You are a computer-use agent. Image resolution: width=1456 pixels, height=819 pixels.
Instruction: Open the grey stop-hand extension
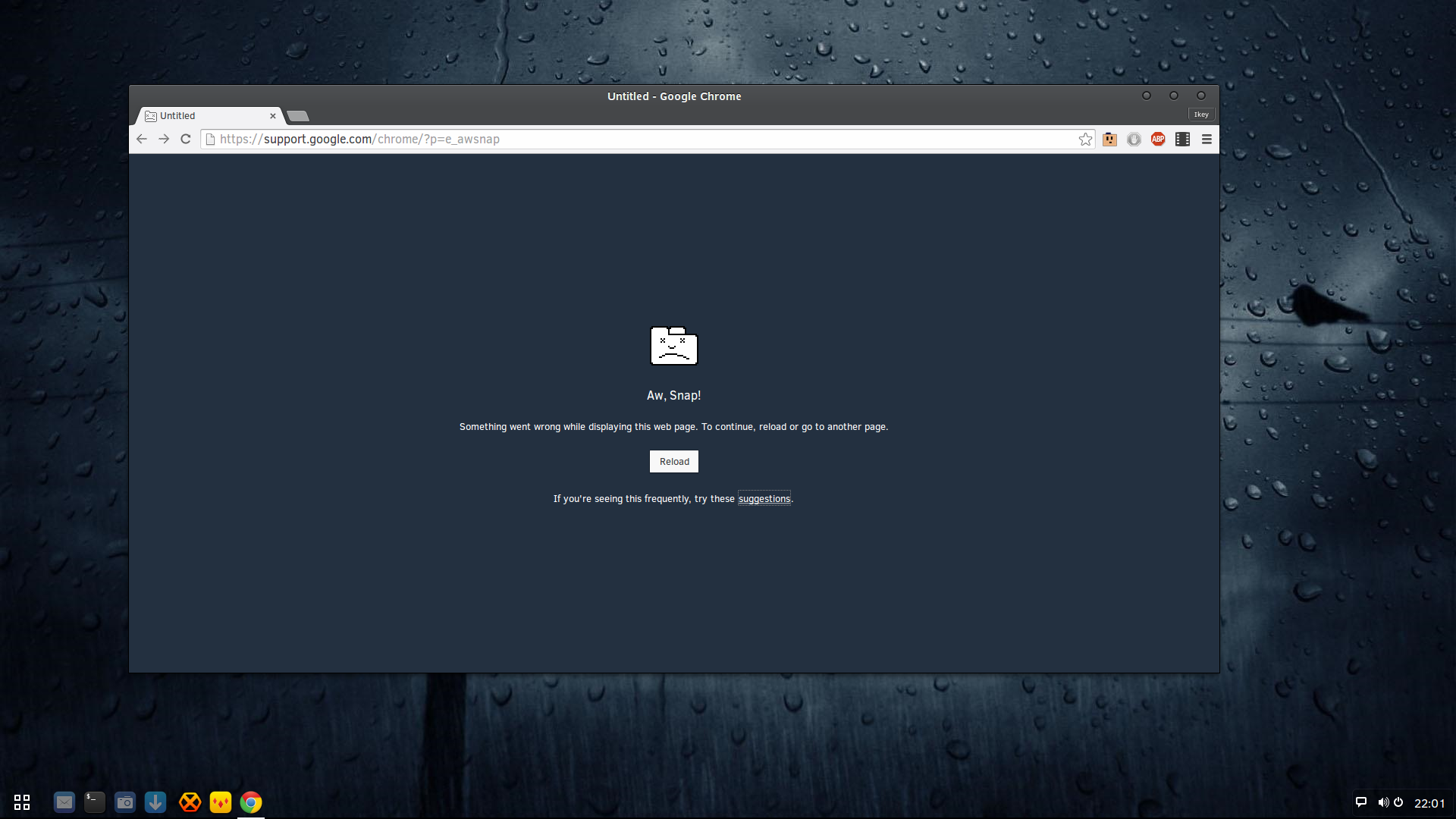[1134, 139]
